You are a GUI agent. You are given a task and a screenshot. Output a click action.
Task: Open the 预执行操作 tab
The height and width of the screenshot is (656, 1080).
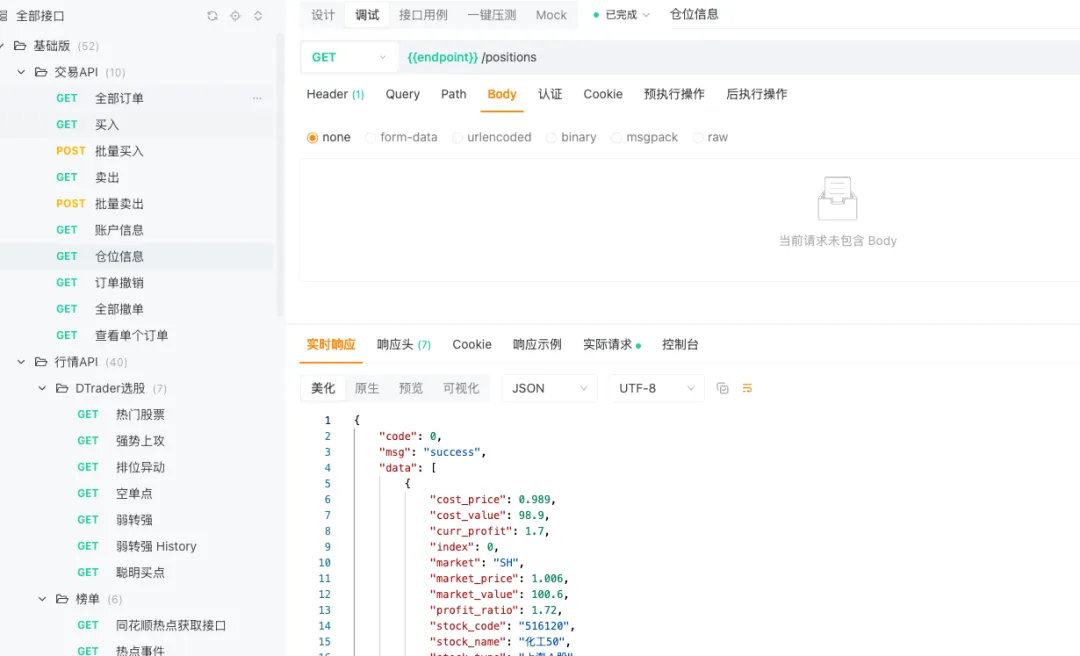pos(674,94)
